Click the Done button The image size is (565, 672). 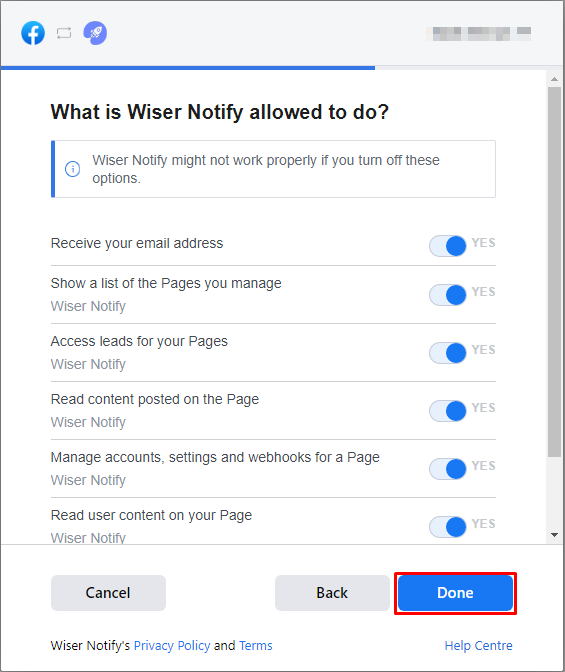(455, 593)
